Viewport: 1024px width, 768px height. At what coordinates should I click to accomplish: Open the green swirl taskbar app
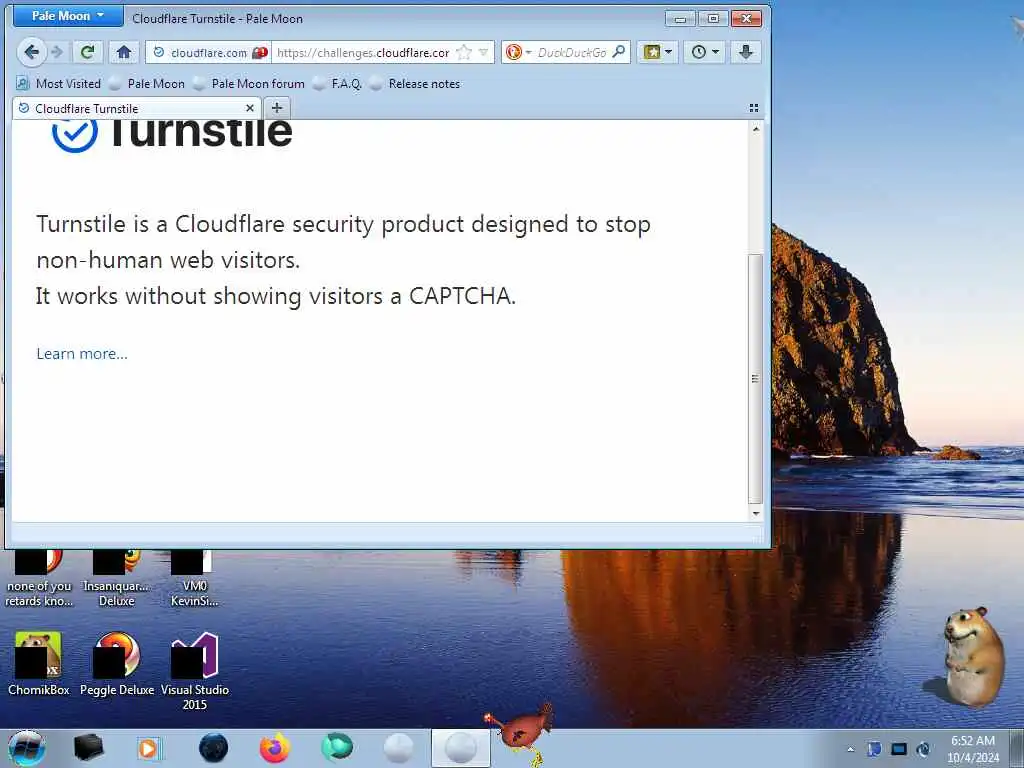[337, 748]
